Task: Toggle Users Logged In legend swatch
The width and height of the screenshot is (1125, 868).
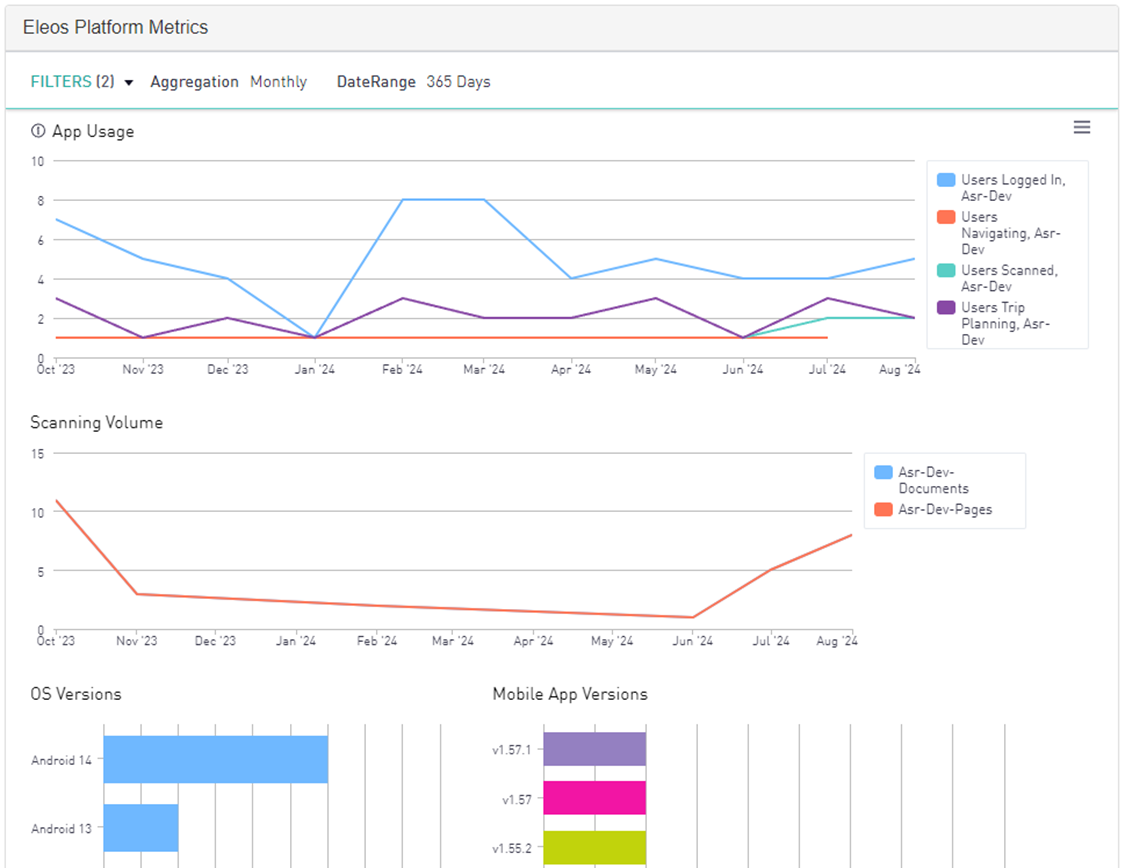Action: tap(946, 180)
